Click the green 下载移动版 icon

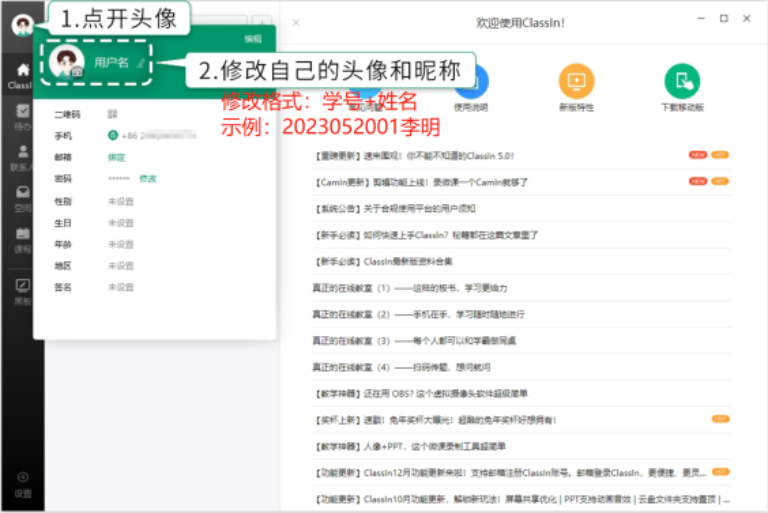[682, 81]
